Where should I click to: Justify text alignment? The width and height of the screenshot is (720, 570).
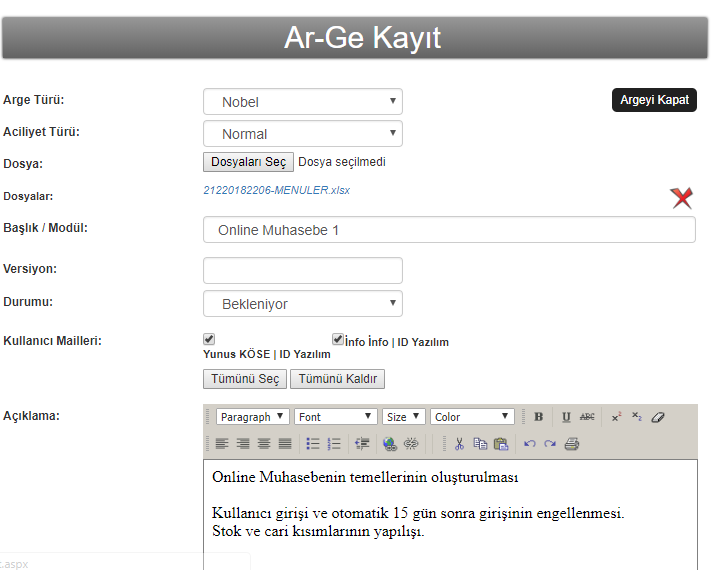pos(285,444)
